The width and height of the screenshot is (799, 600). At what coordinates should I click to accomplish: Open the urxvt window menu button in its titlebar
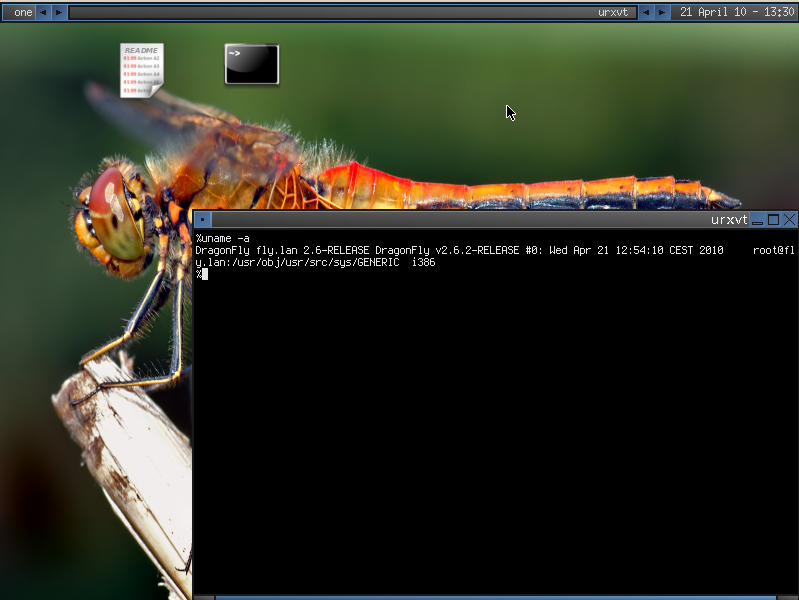(x=202, y=219)
